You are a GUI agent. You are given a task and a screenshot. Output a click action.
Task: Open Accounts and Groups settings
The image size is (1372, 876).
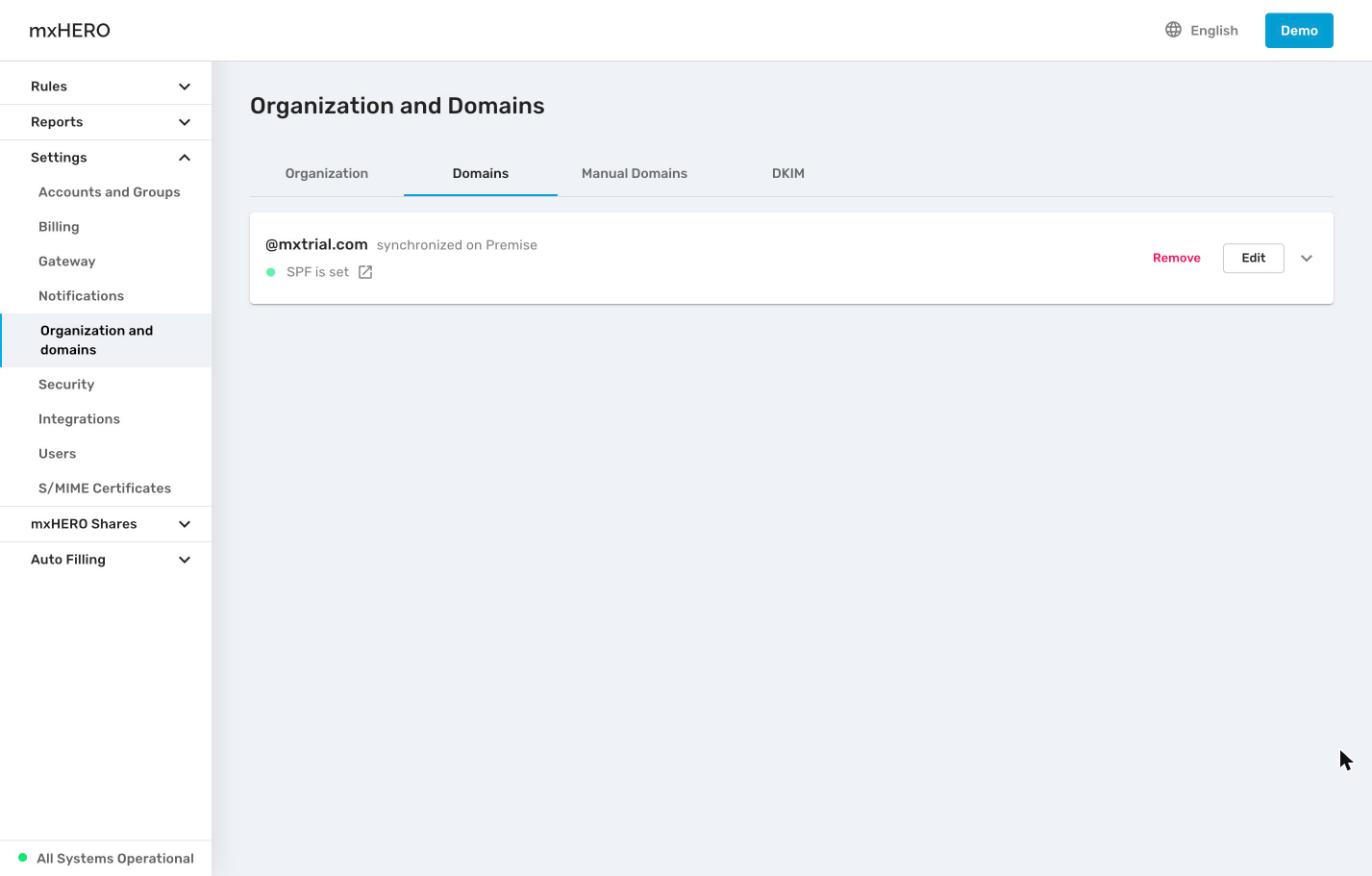109,192
